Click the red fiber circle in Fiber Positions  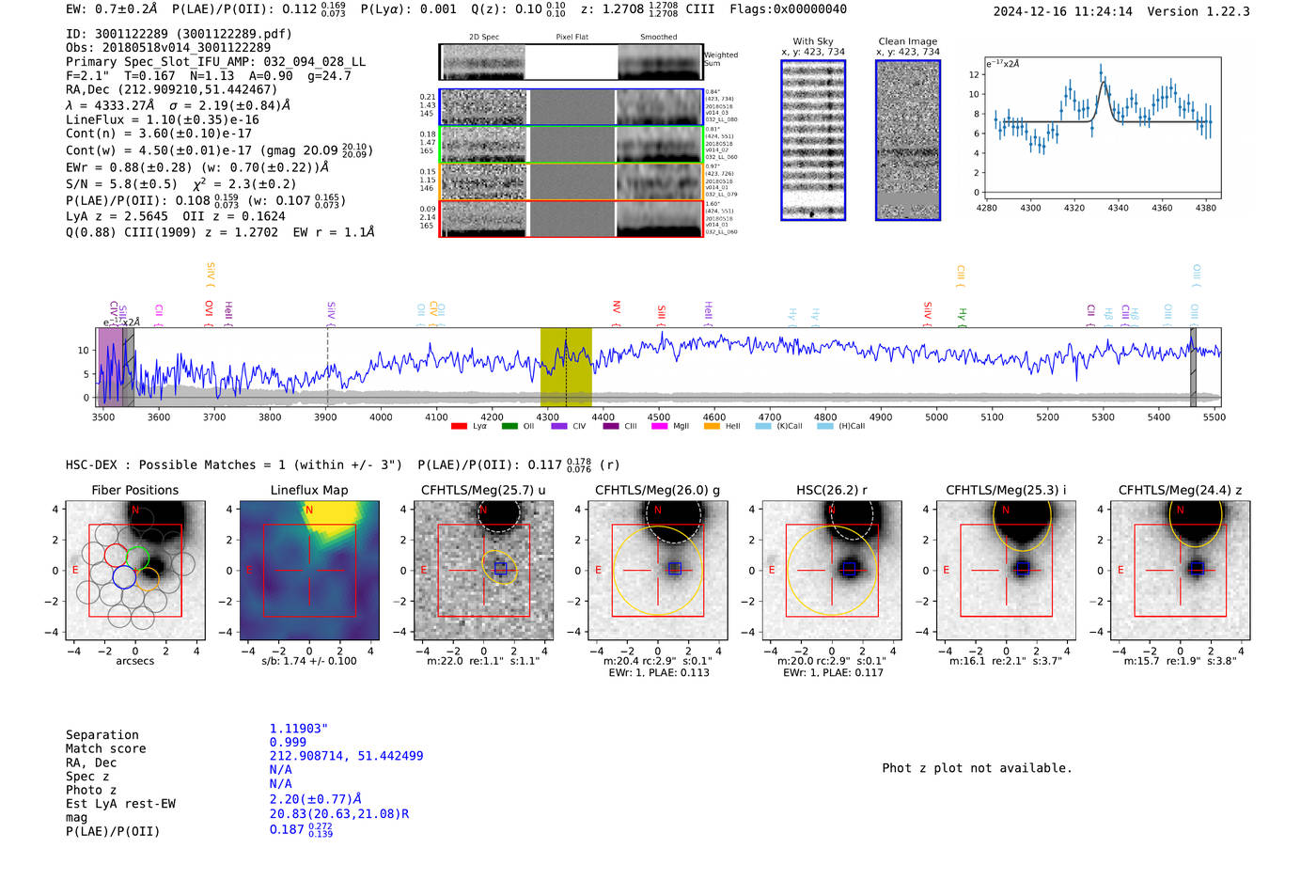click(117, 556)
